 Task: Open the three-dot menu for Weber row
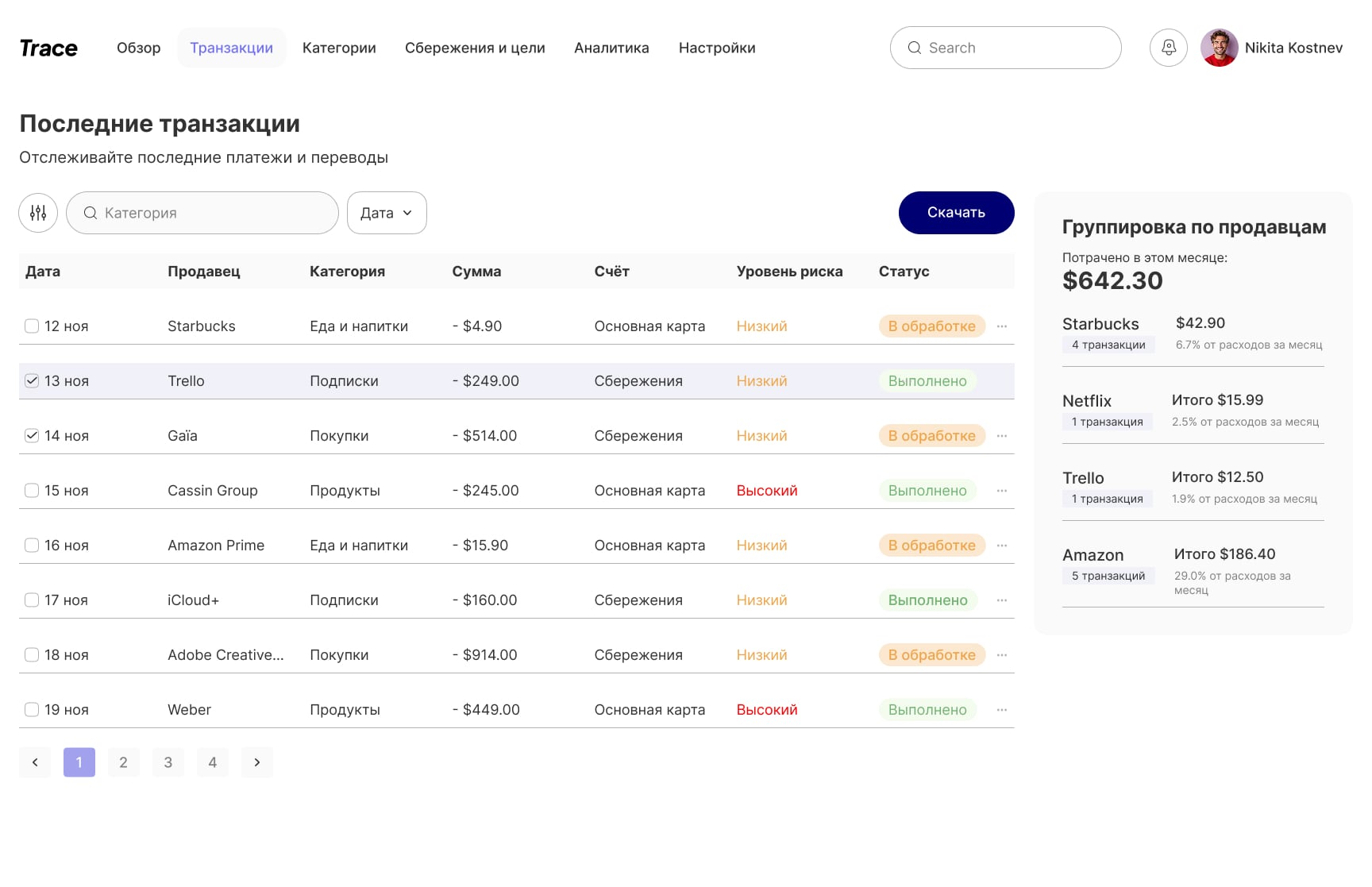pos(1002,710)
